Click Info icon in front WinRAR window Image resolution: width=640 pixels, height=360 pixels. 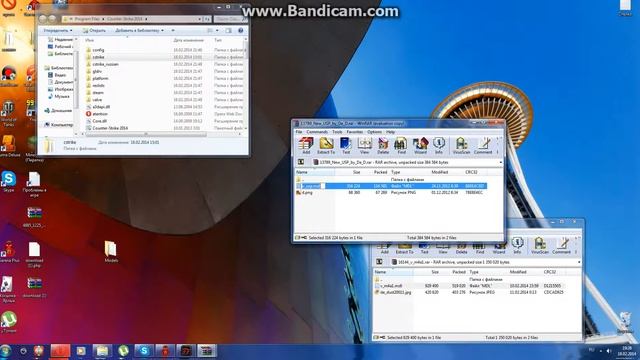(439, 146)
